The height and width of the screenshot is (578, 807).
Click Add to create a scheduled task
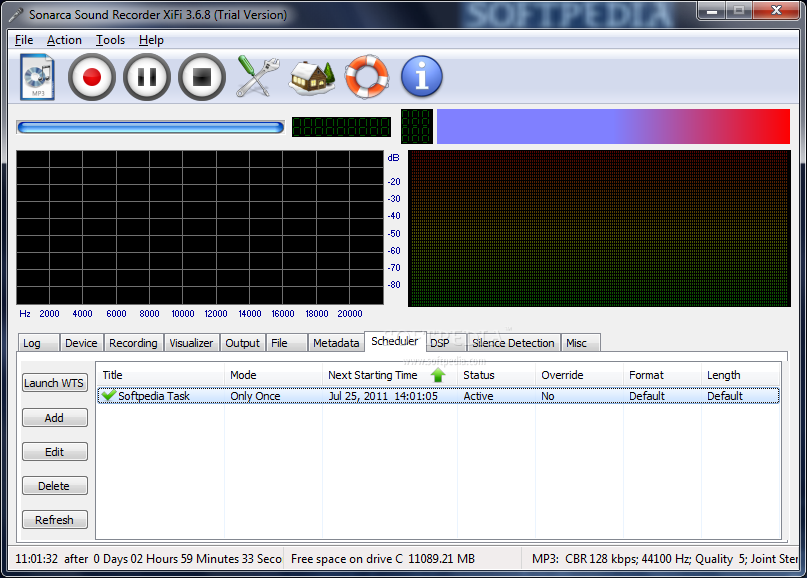coord(55,418)
